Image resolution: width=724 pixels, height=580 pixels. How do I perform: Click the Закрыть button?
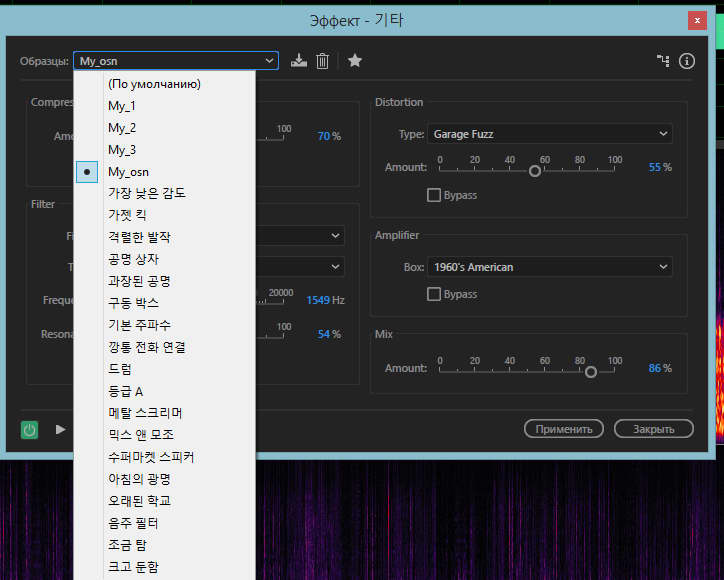653,429
